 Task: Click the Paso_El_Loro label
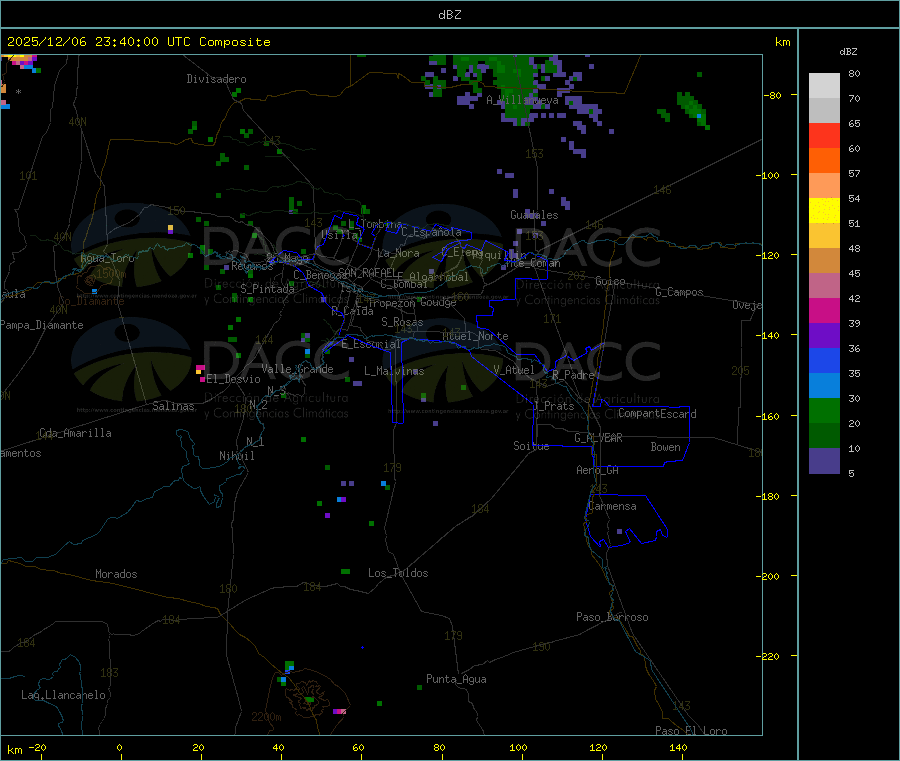(691, 731)
